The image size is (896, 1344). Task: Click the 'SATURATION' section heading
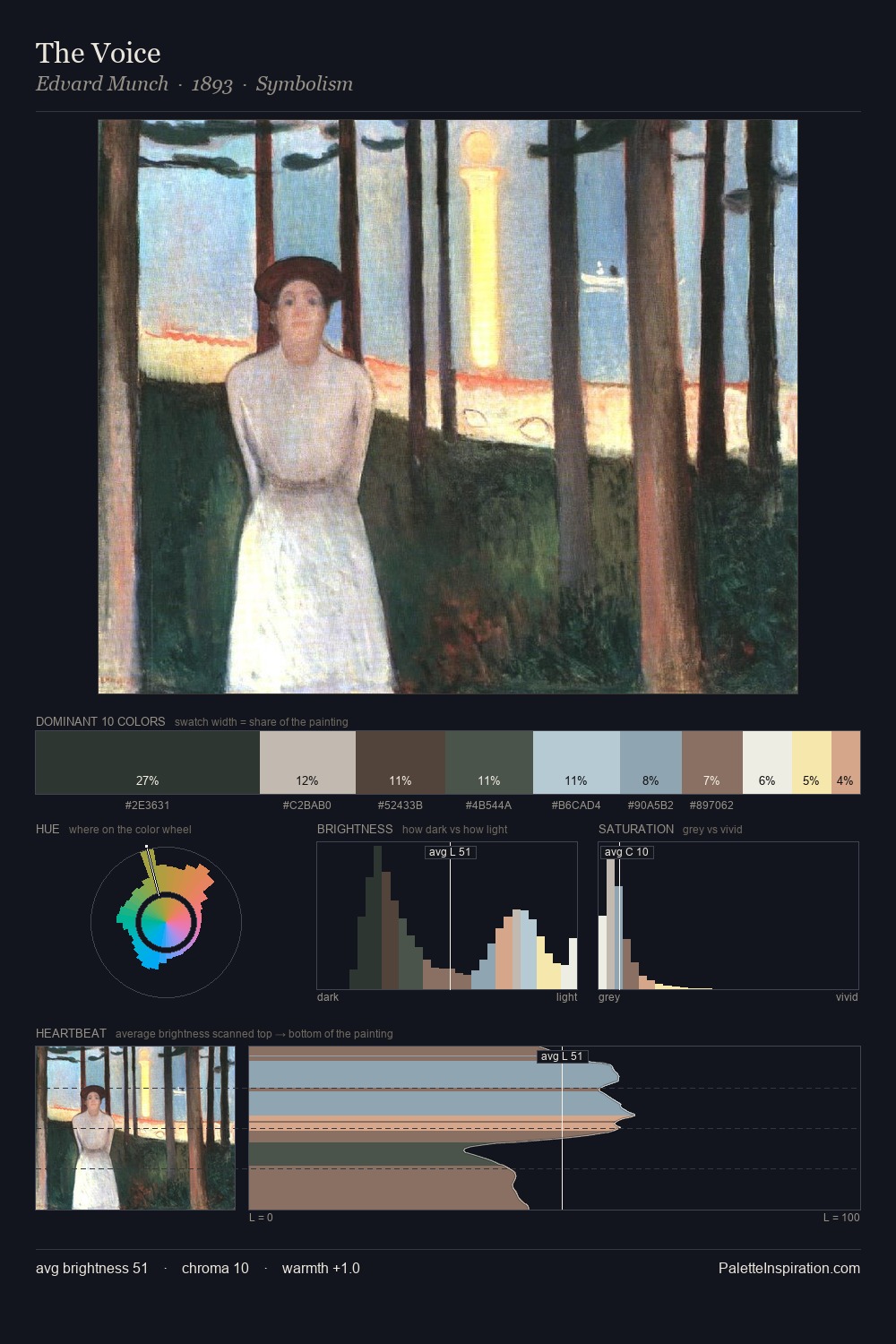tap(636, 829)
